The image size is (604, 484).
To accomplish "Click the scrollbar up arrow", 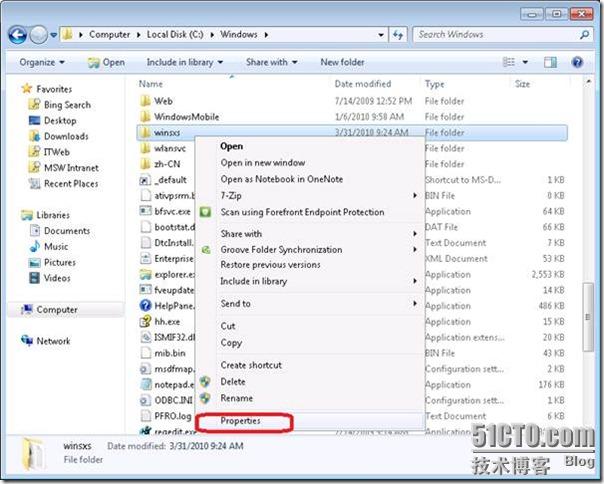I will tap(588, 82).
